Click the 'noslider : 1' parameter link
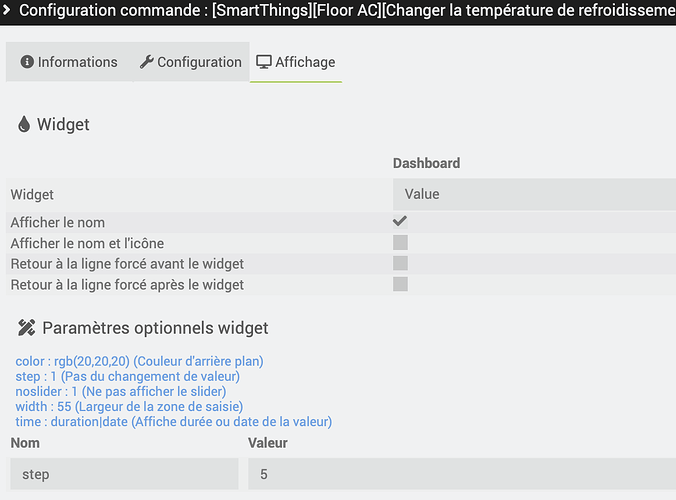 pos(121,391)
